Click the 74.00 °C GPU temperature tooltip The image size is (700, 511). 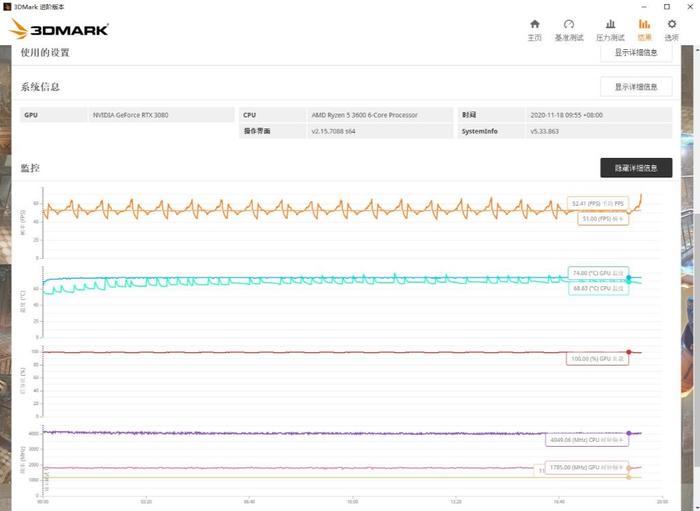click(x=598, y=273)
